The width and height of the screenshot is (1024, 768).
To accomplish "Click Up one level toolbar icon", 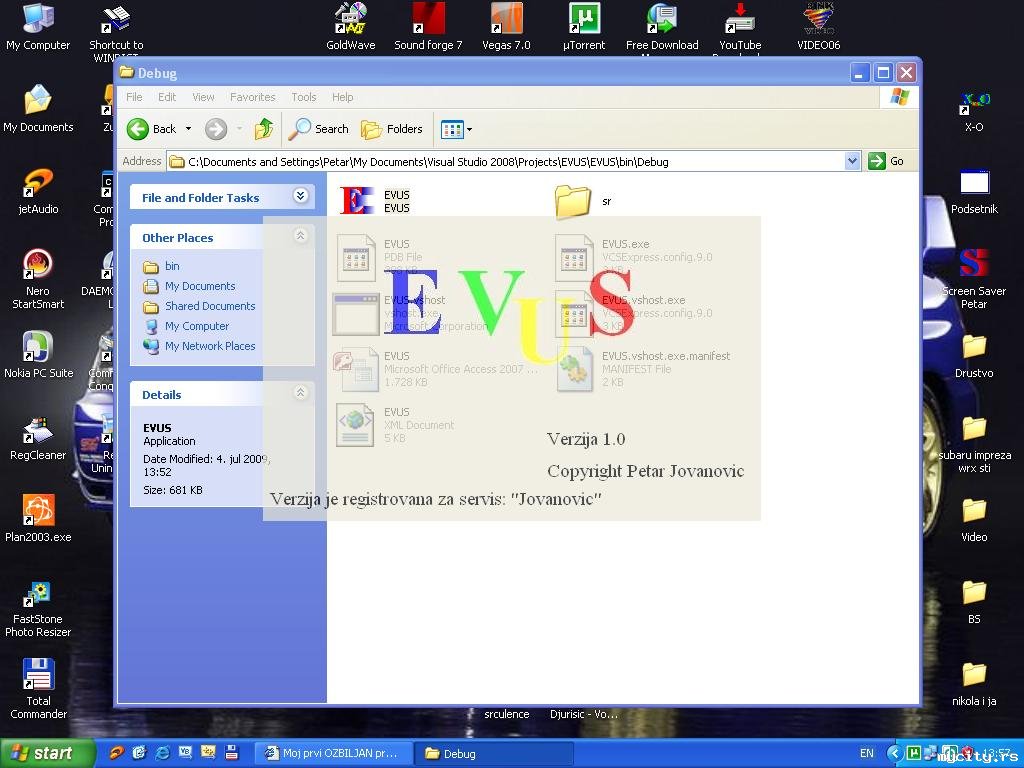I will point(264,129).
